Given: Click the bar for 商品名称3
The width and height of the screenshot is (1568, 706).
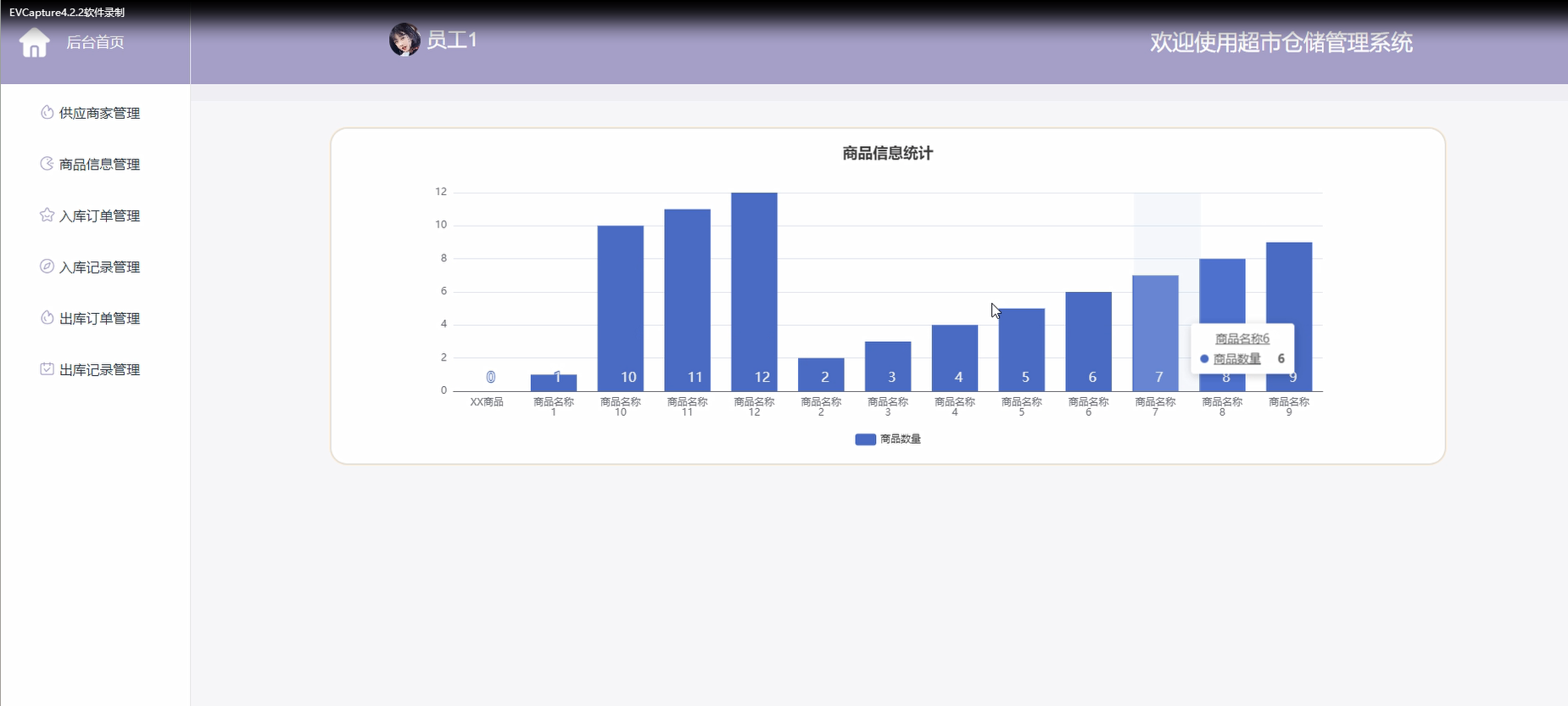Looking at the screenshot, I should 888,367.
